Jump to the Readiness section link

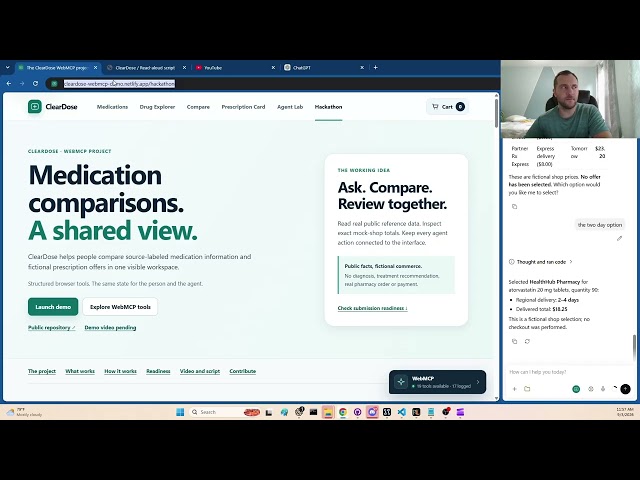pos(158,371)
